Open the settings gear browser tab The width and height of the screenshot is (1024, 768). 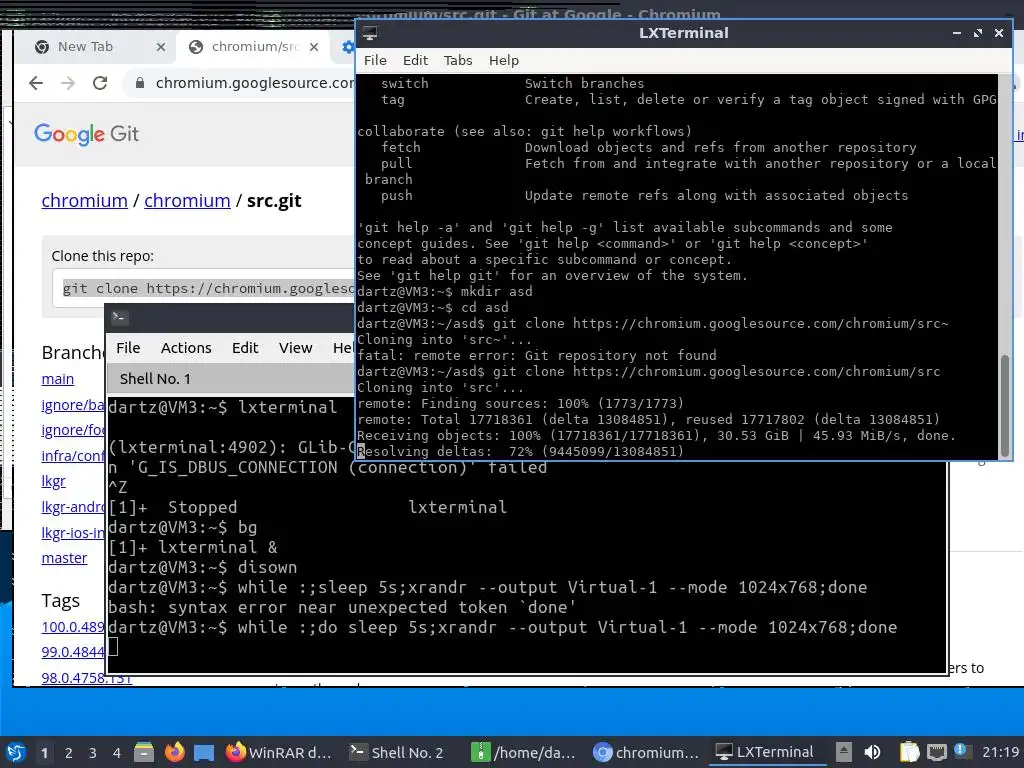pos(348,47)
